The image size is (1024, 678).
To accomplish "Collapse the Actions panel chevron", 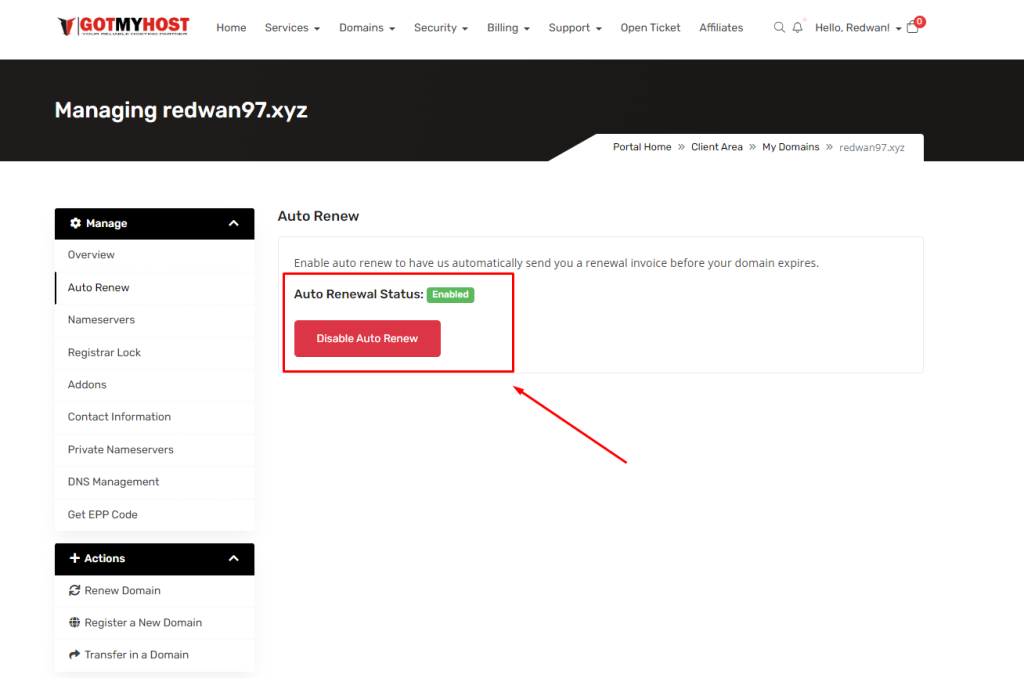I will 234,559.
